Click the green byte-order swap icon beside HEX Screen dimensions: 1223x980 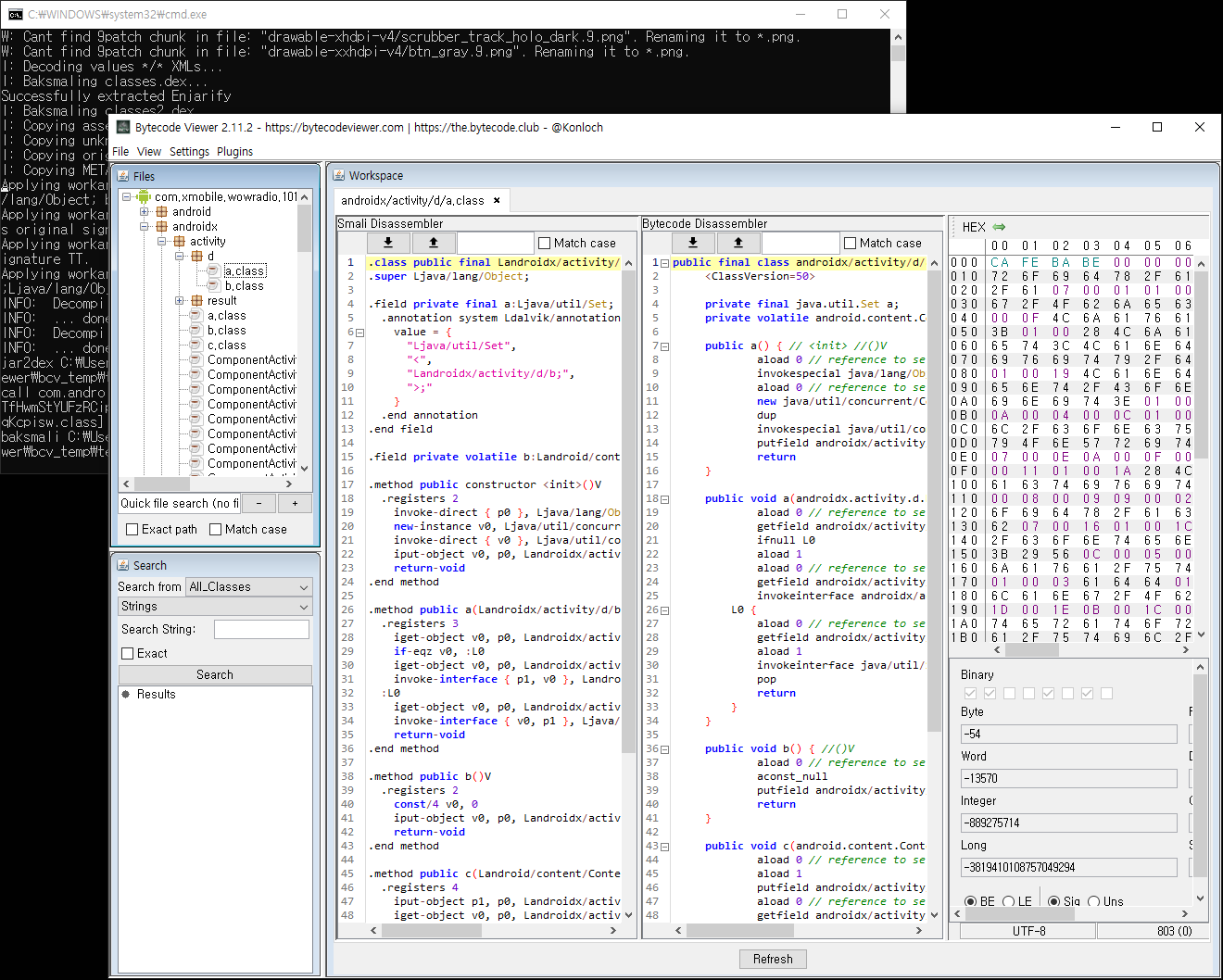coord(999,227)
